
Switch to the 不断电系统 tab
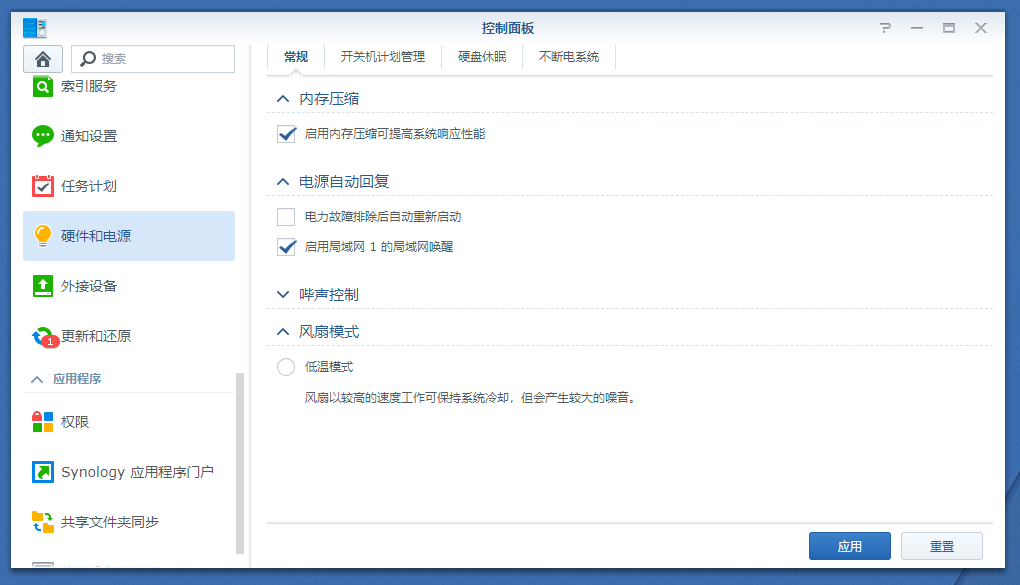tap(569, 58)
